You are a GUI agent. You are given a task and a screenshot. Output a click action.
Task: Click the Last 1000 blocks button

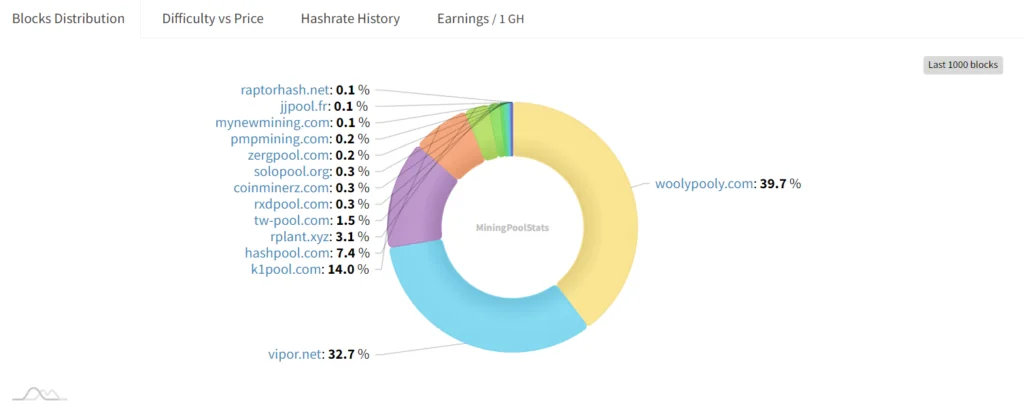tap(963, 65)
